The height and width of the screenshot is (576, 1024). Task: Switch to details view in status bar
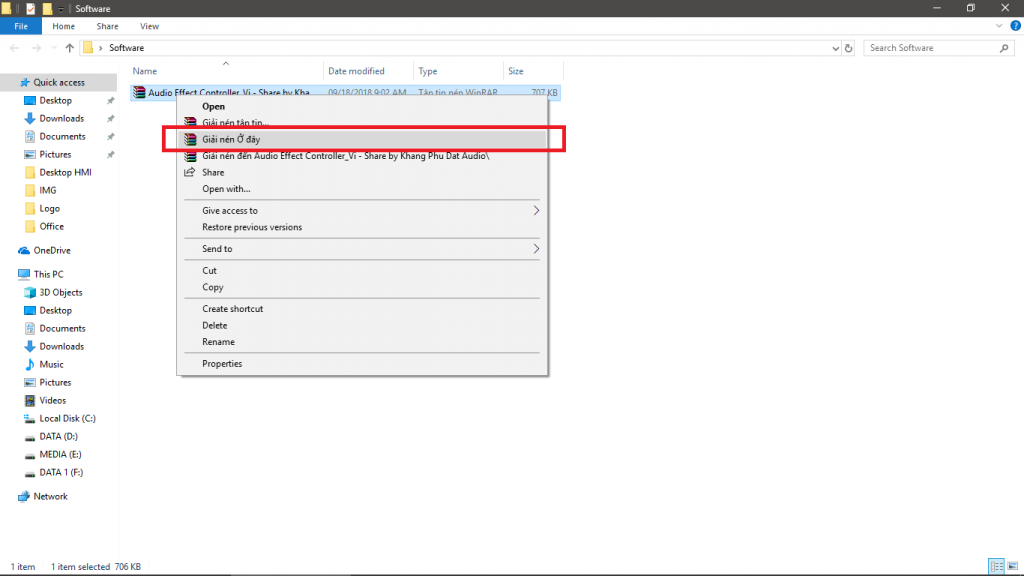[995, 566]
